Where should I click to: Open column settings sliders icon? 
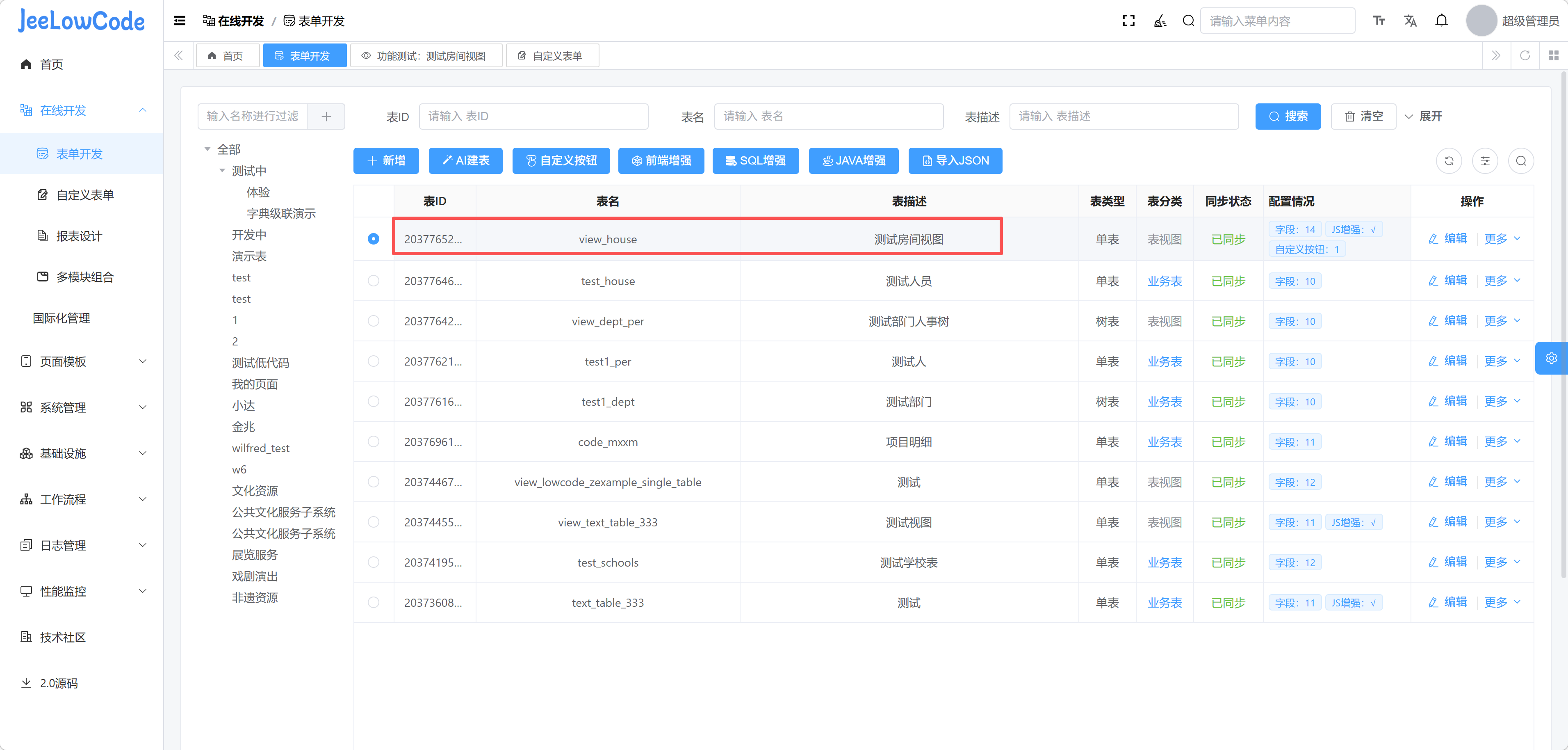1485,161
